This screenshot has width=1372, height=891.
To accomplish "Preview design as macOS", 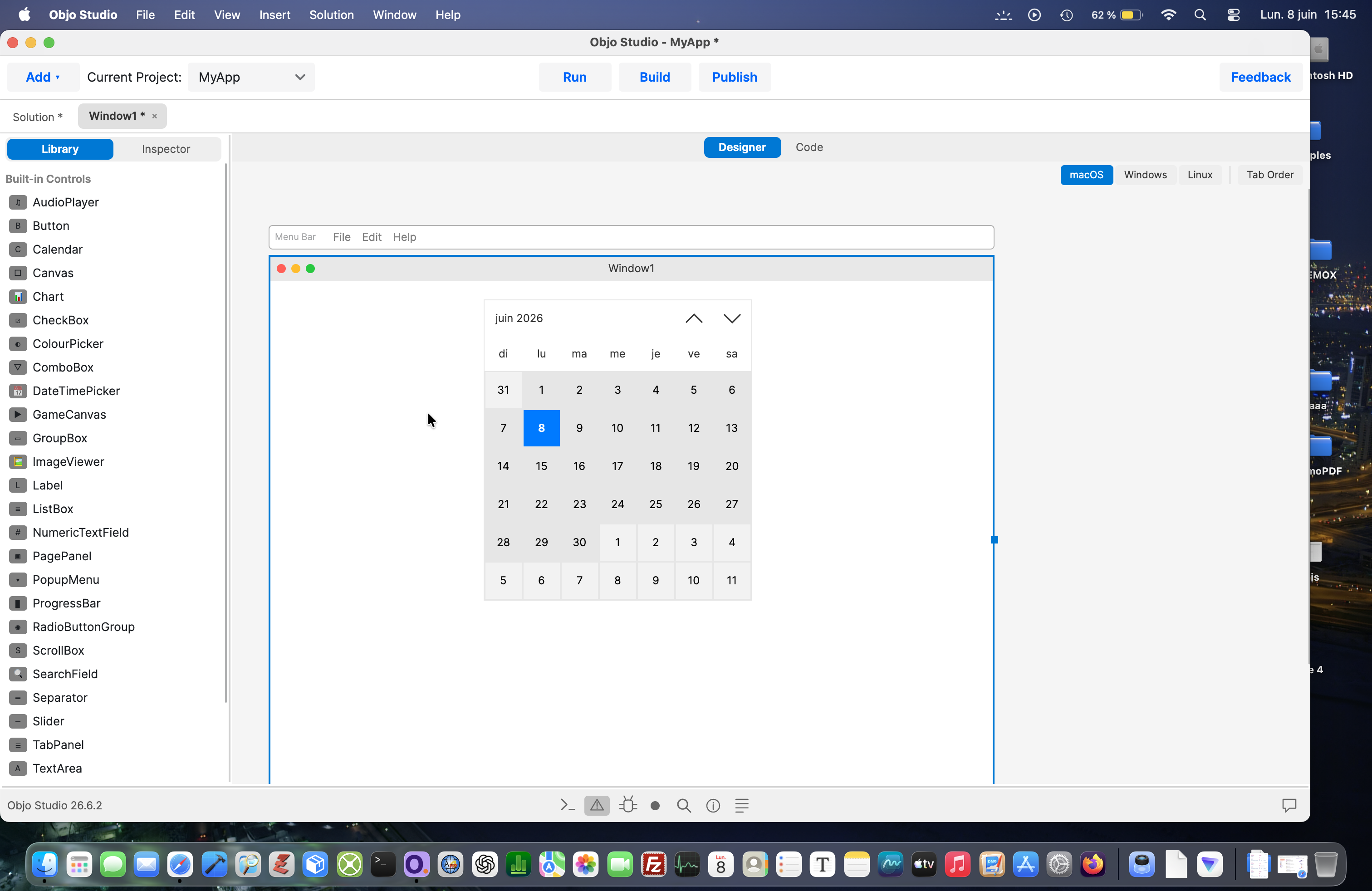I will pyautogui.click(x=1086, y=175).
